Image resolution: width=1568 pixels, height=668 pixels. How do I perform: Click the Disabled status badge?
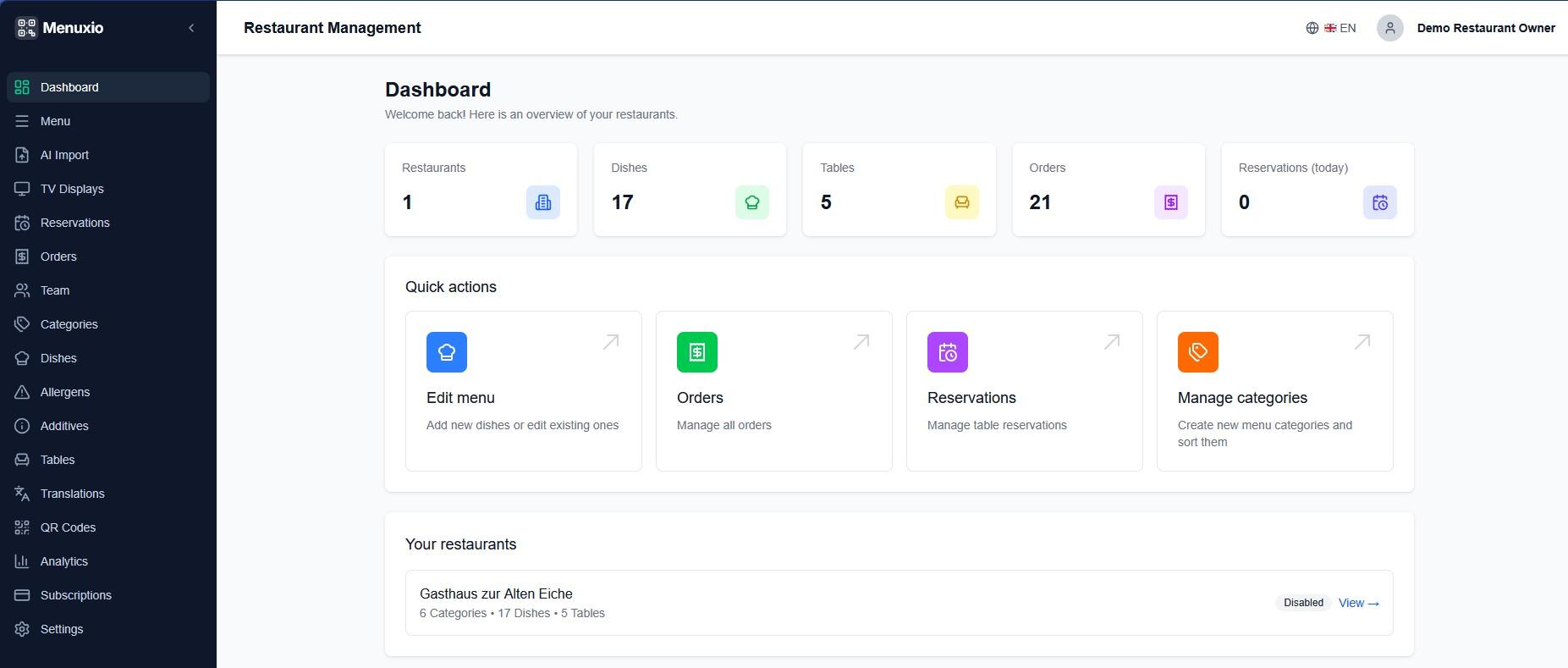pyautogui.click(x=1303, y=603)
